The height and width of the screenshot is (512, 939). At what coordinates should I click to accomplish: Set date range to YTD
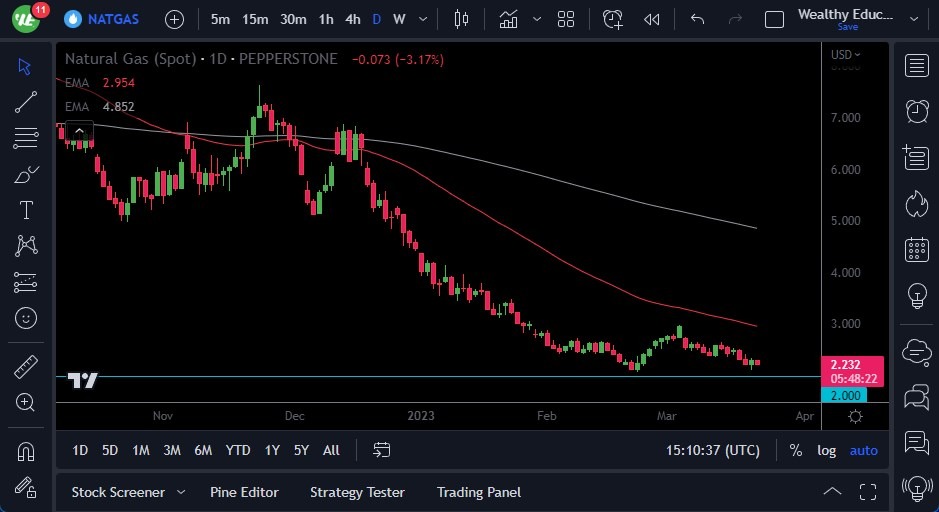(238, 450)
